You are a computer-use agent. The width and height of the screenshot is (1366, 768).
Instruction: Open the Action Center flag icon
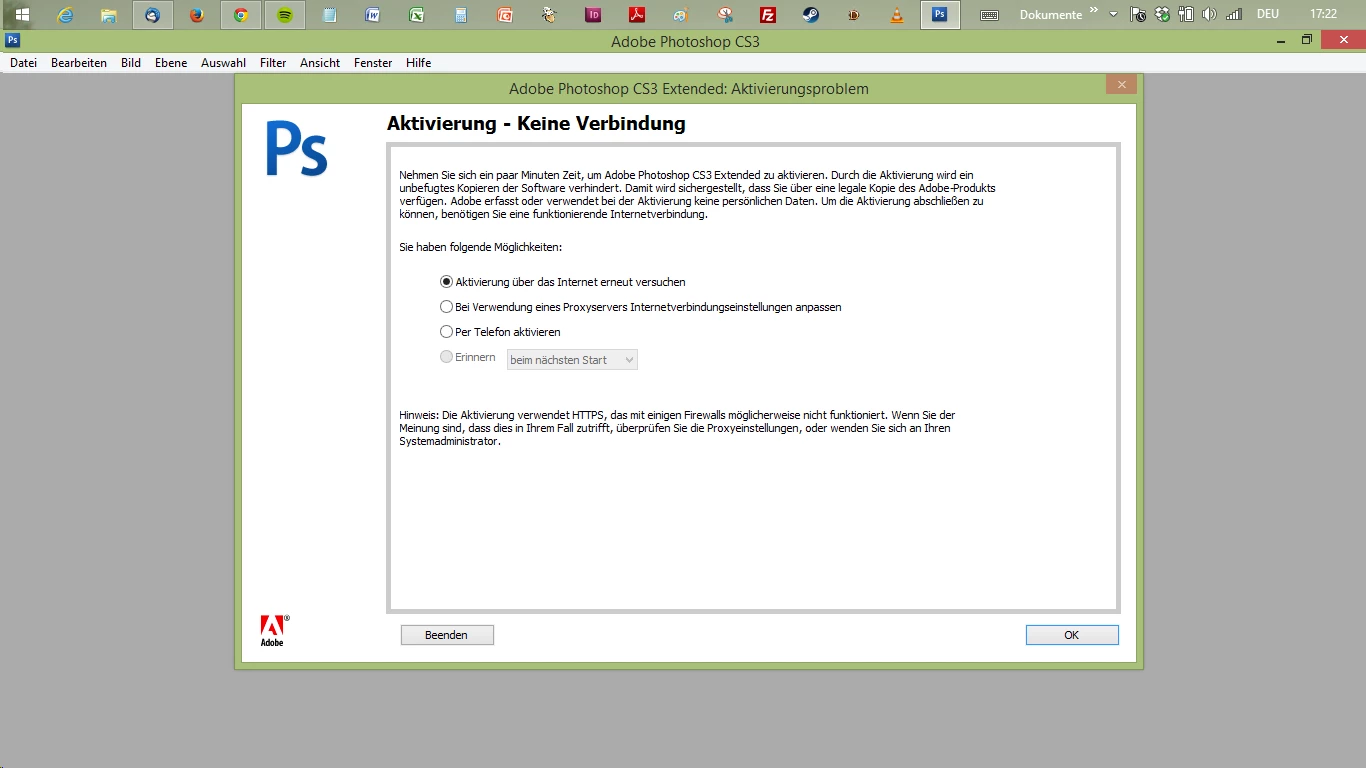coord(1138,15)
